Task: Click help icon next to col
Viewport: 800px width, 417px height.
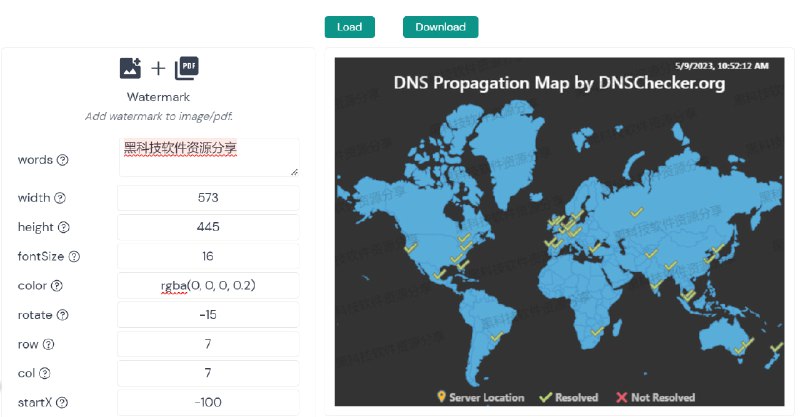Action: [45, 374]
